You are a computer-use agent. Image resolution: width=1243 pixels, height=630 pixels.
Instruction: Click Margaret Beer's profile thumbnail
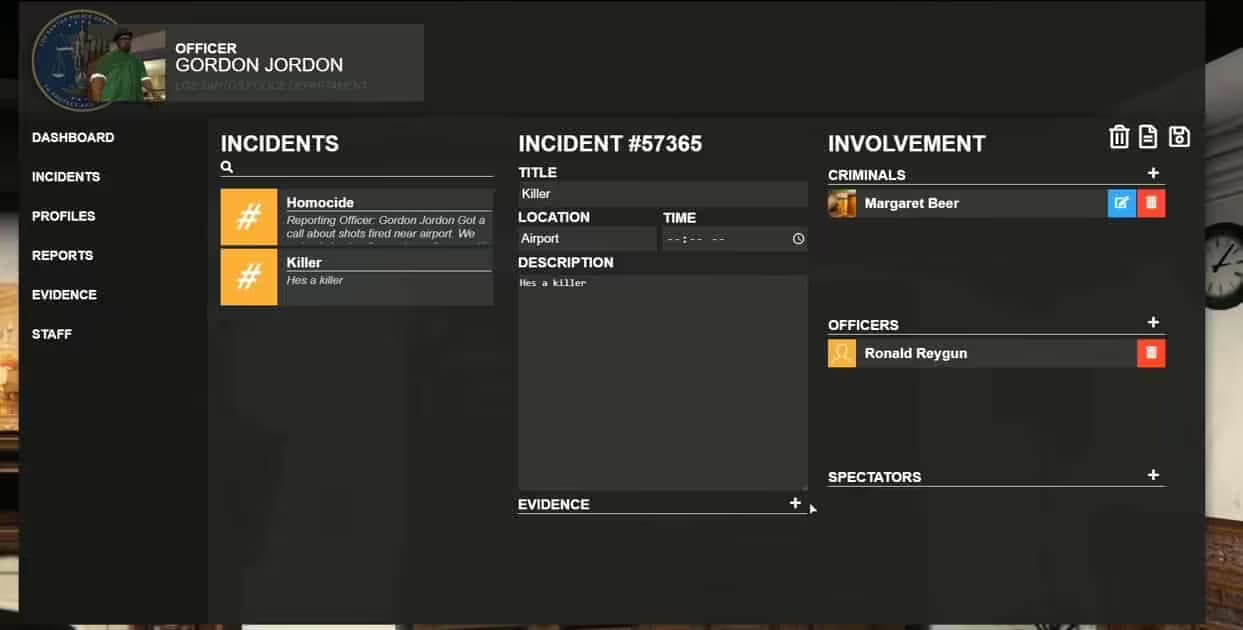(x=841, y=202)
